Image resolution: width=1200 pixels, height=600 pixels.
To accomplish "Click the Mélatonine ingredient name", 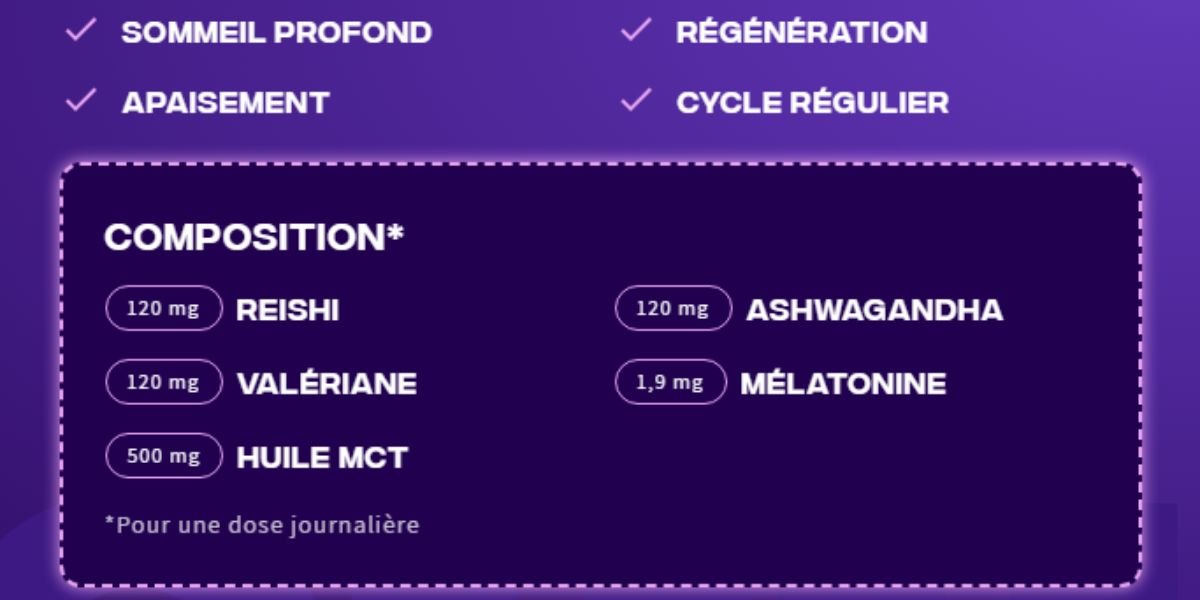I will 843,384.
